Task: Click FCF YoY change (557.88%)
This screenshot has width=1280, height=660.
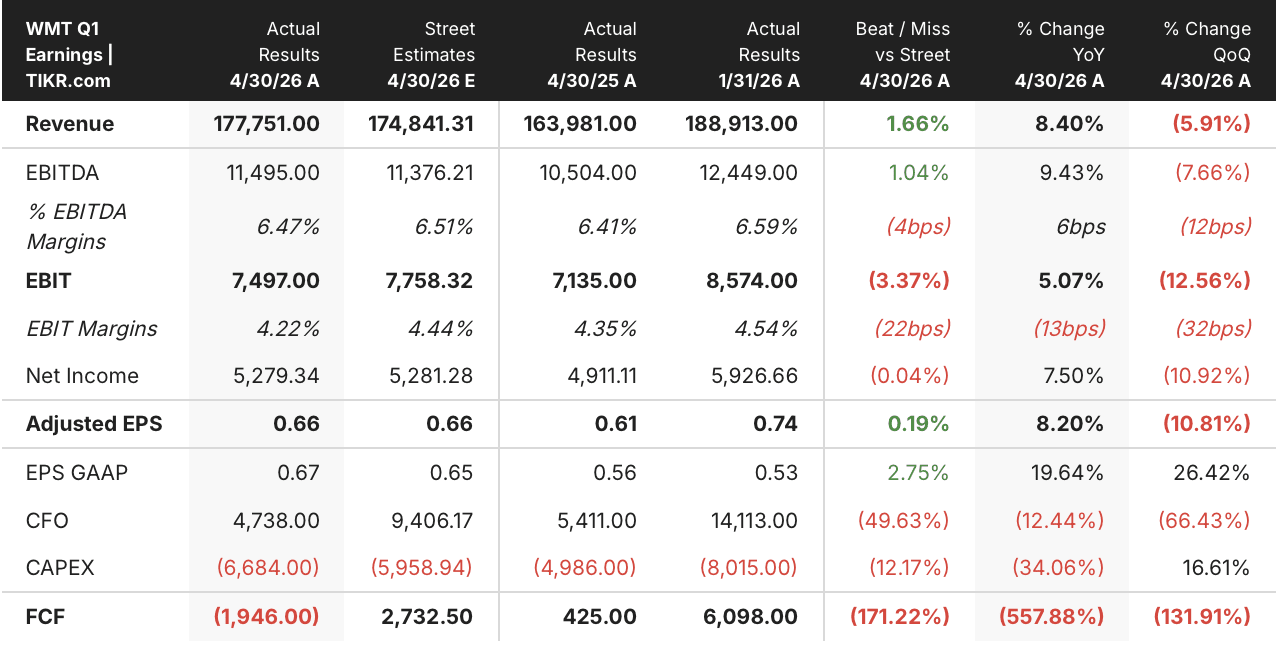Action: pyautogui.click(x=1052, y=616)
